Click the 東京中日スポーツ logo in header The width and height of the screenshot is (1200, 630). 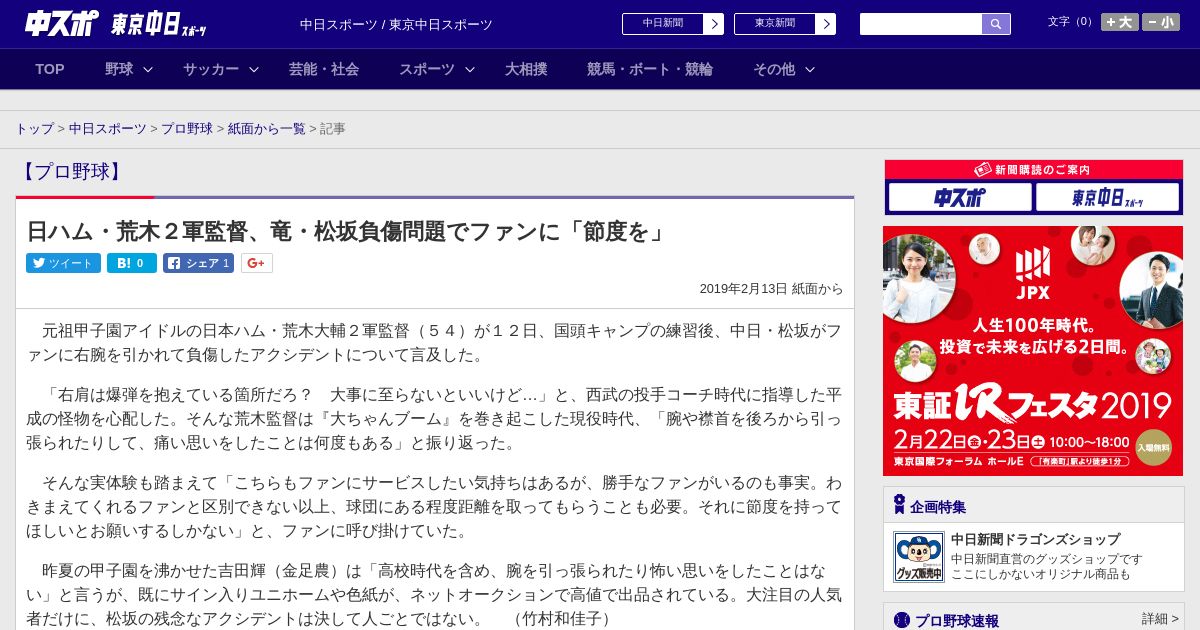coord(159,25)
